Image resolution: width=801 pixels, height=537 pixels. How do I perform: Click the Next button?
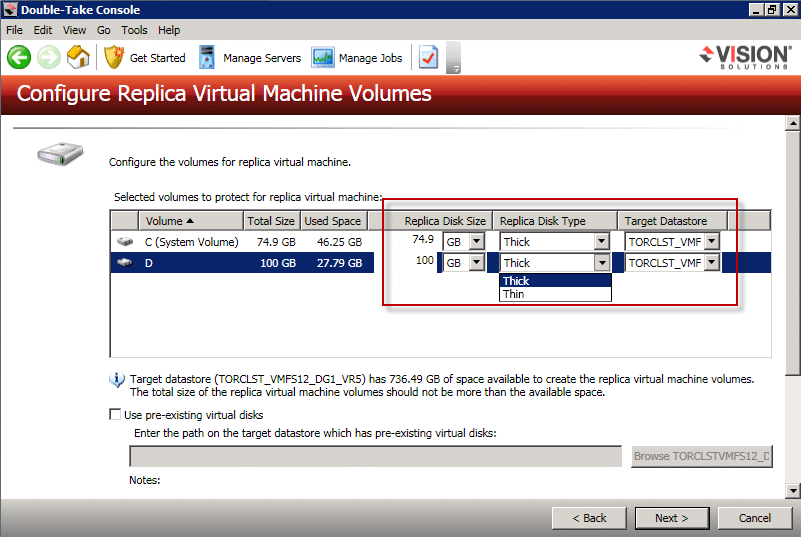671,518
